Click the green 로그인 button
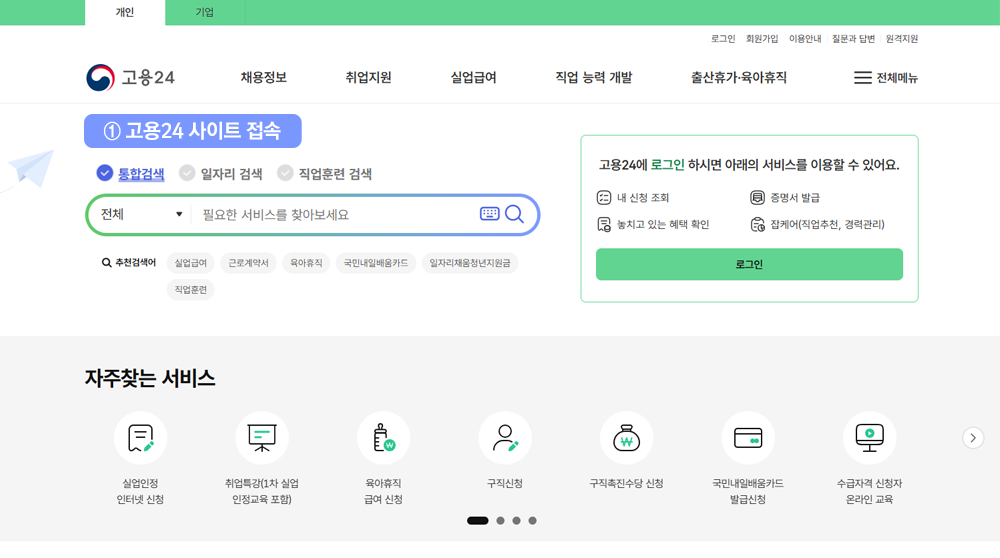This screenshot has width=1000, height=558. [749, 264]
